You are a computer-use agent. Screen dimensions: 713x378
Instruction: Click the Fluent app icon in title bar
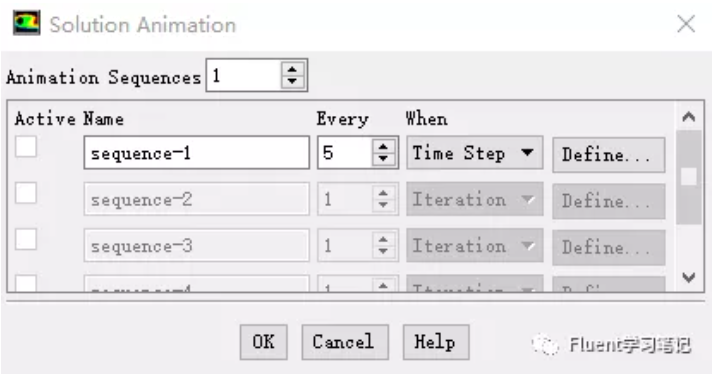click(26, 24)
